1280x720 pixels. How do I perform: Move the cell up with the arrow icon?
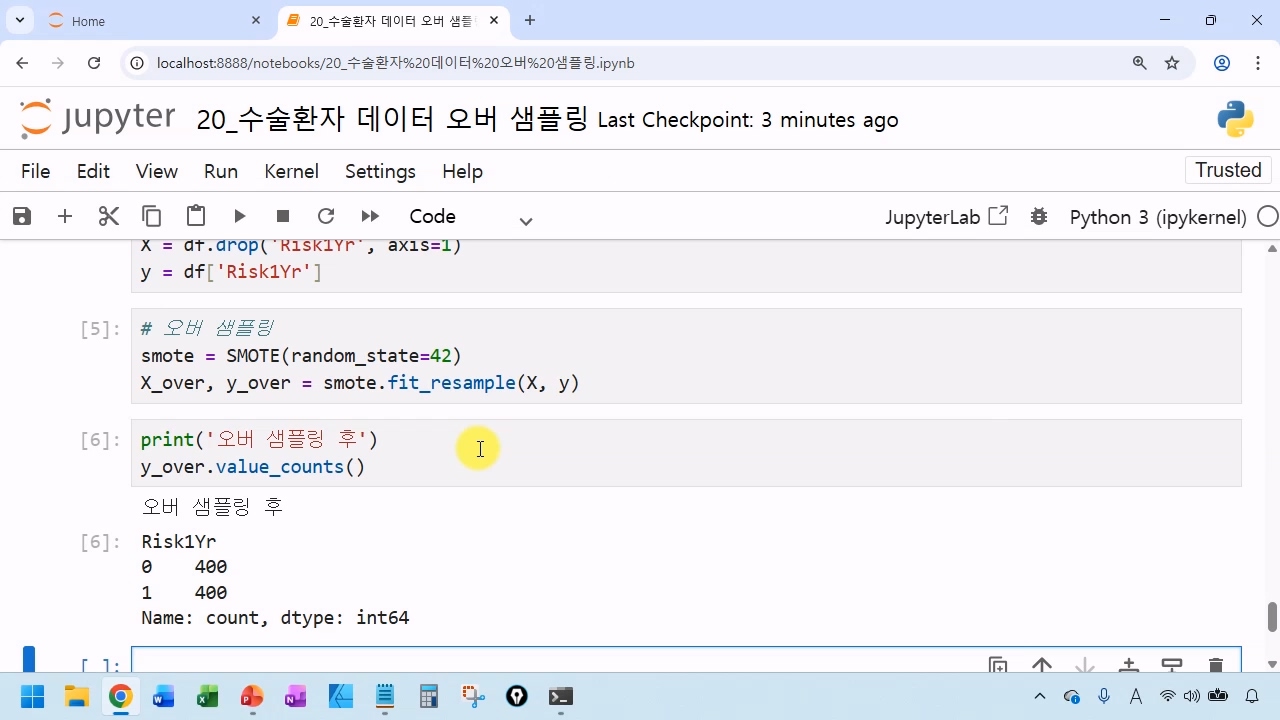pyautogui.click(x=1042, y=665)
